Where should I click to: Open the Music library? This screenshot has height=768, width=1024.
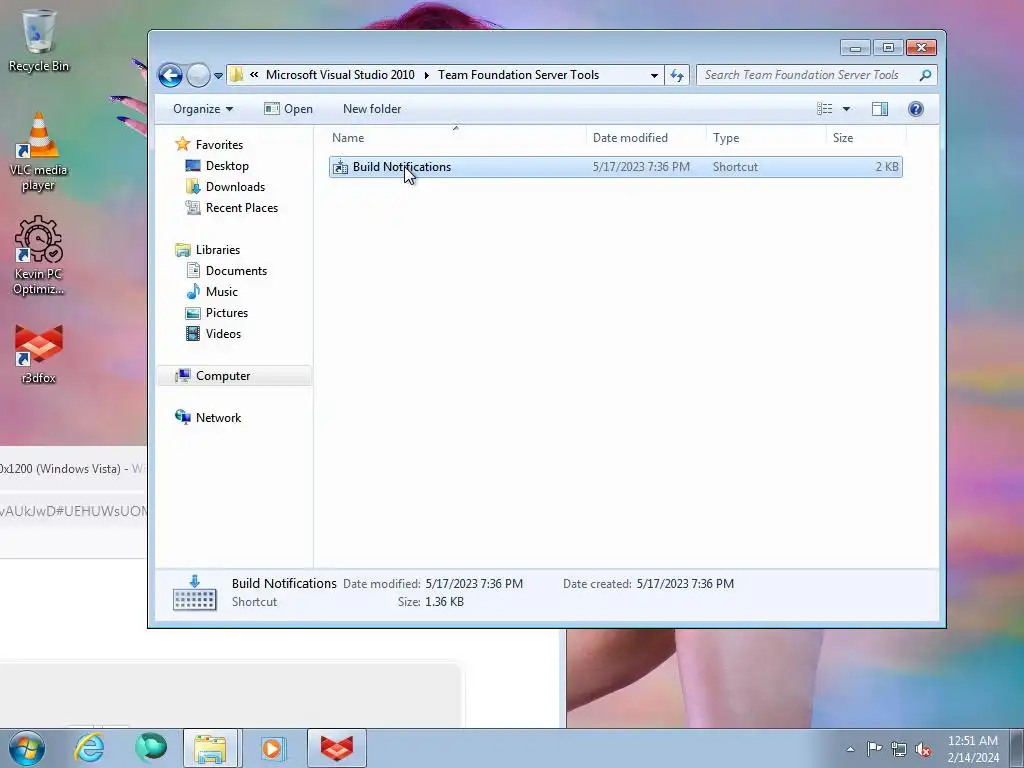tap(221, 292)
